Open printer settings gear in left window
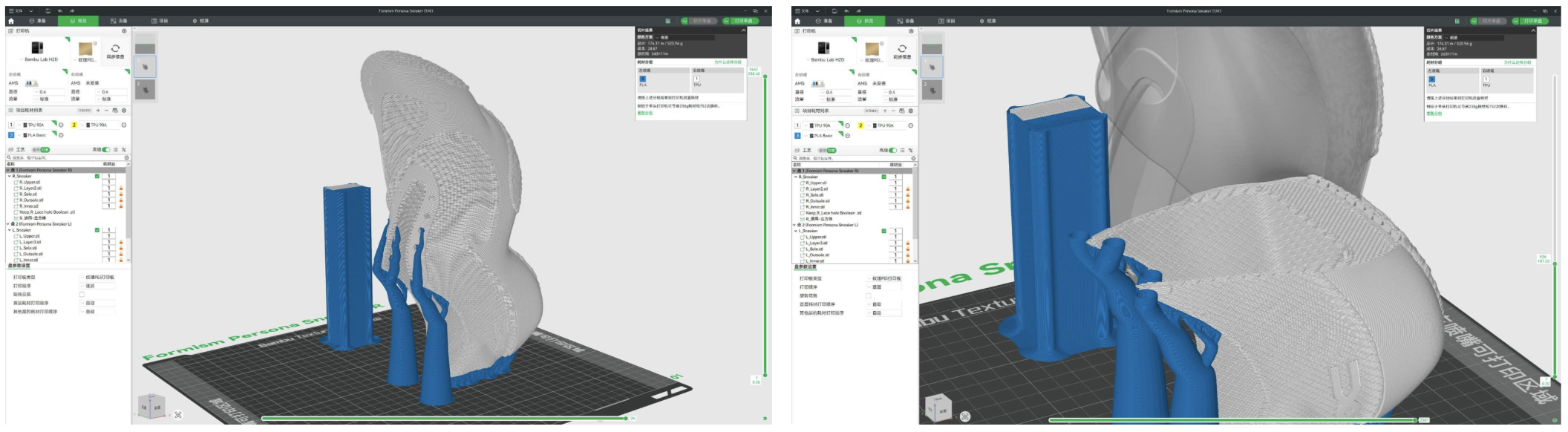 coord(124,31)
